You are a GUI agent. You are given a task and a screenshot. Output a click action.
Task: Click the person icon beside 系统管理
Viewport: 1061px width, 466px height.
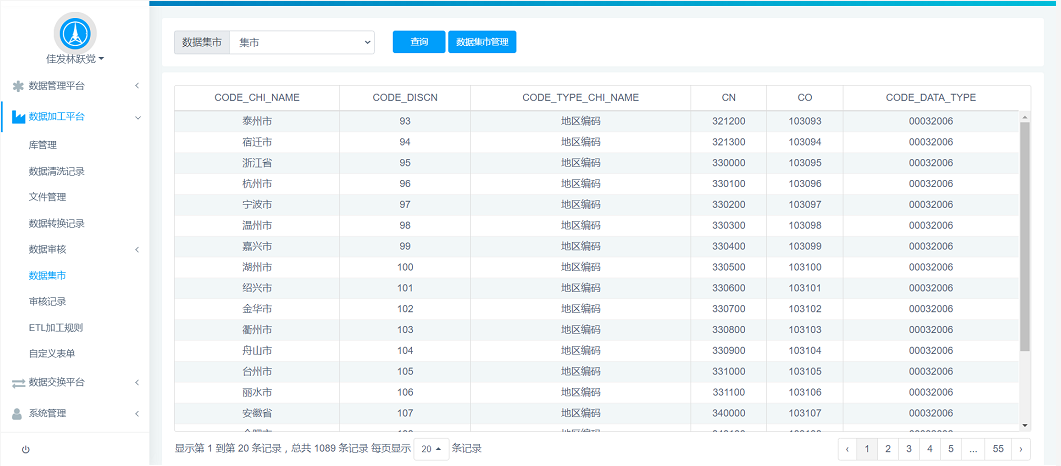point(18,413)
